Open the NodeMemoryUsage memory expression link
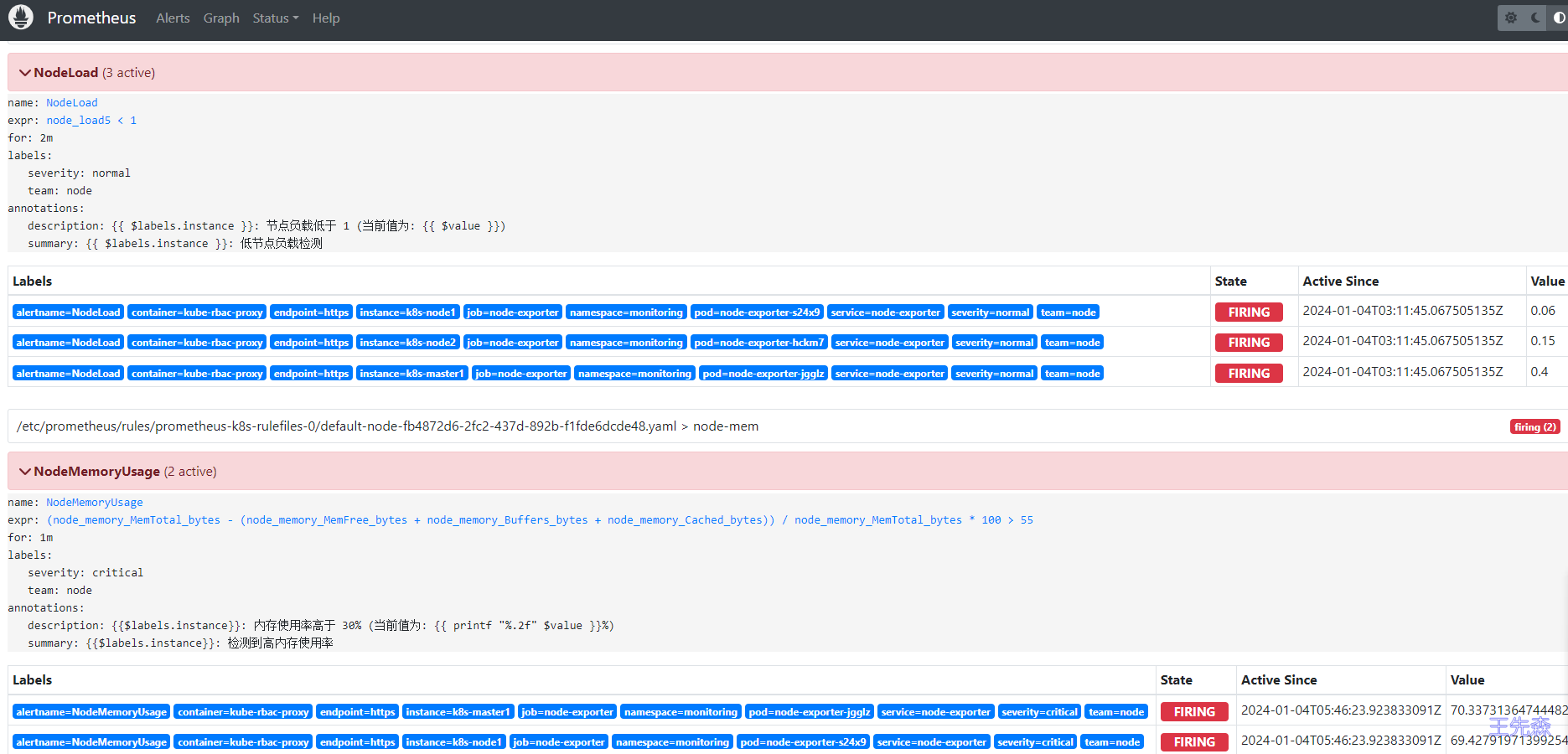1568x754 pixels. coord(540,520)
